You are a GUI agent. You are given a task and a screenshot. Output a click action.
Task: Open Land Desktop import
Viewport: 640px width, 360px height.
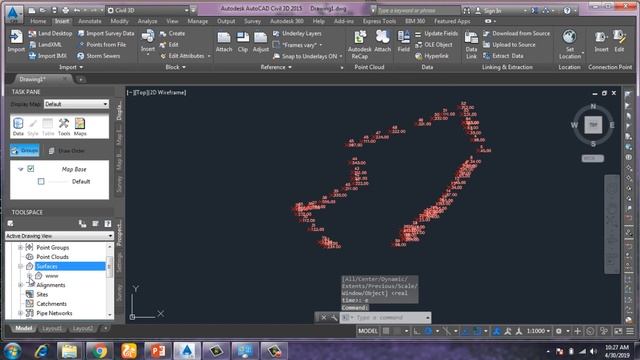pyautogui.click(x=50, y=33)
